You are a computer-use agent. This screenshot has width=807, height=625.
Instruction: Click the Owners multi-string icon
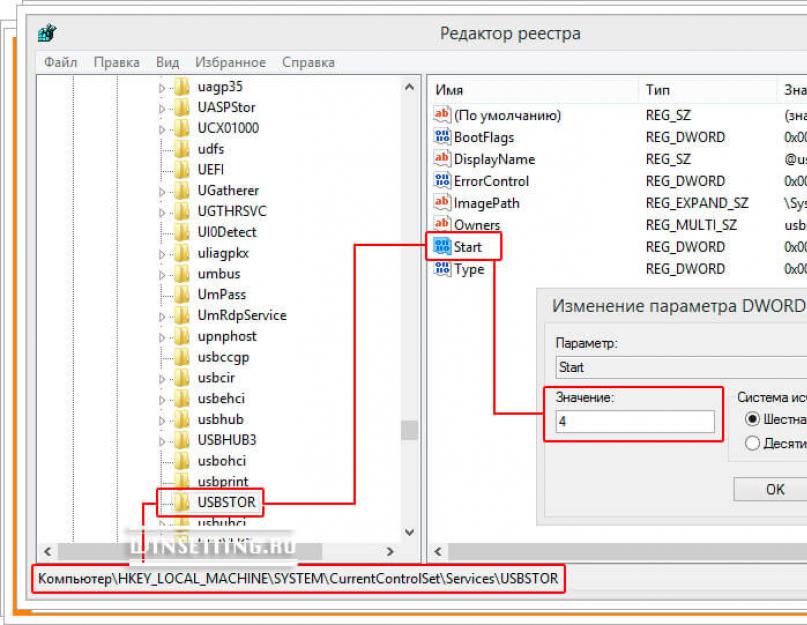point(442,224)
